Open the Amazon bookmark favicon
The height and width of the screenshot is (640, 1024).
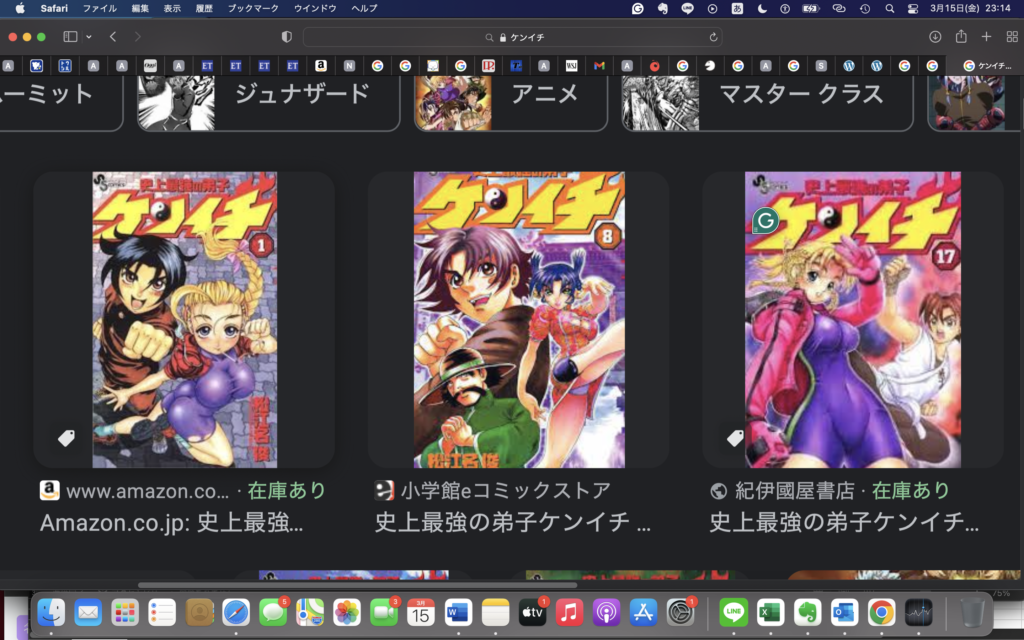click(322, 66)
